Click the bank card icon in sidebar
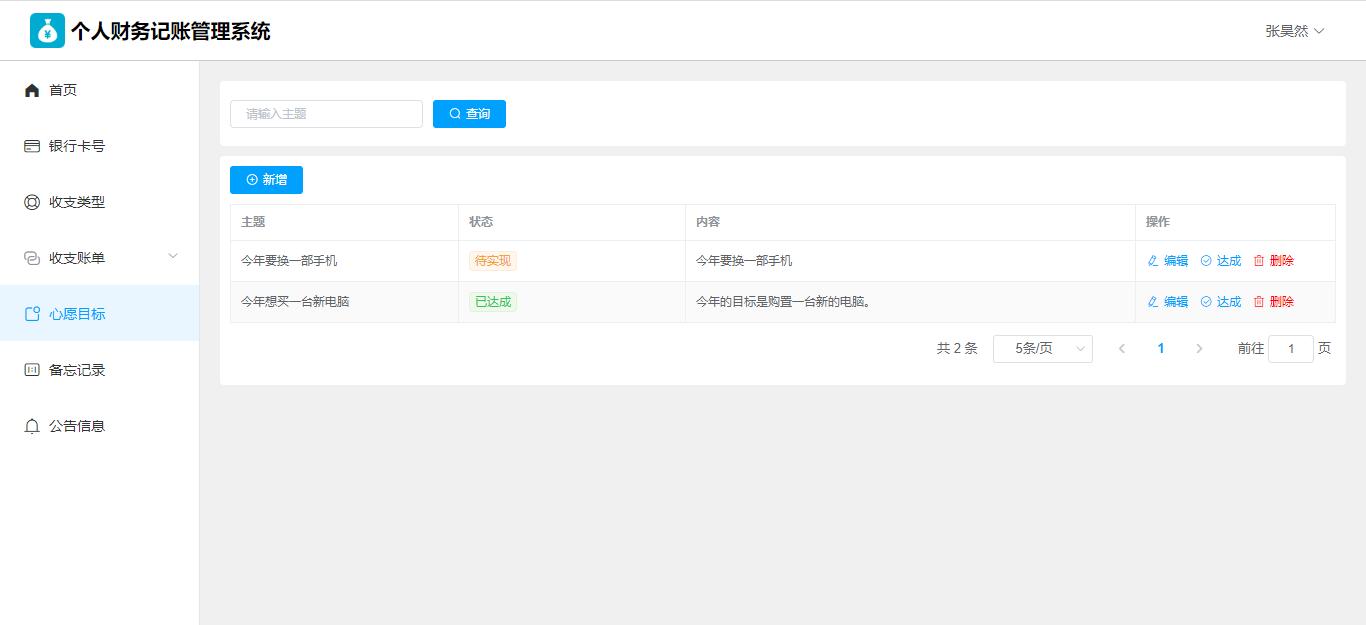Screen dimensions: 1366x625 (x=32, y=146)
